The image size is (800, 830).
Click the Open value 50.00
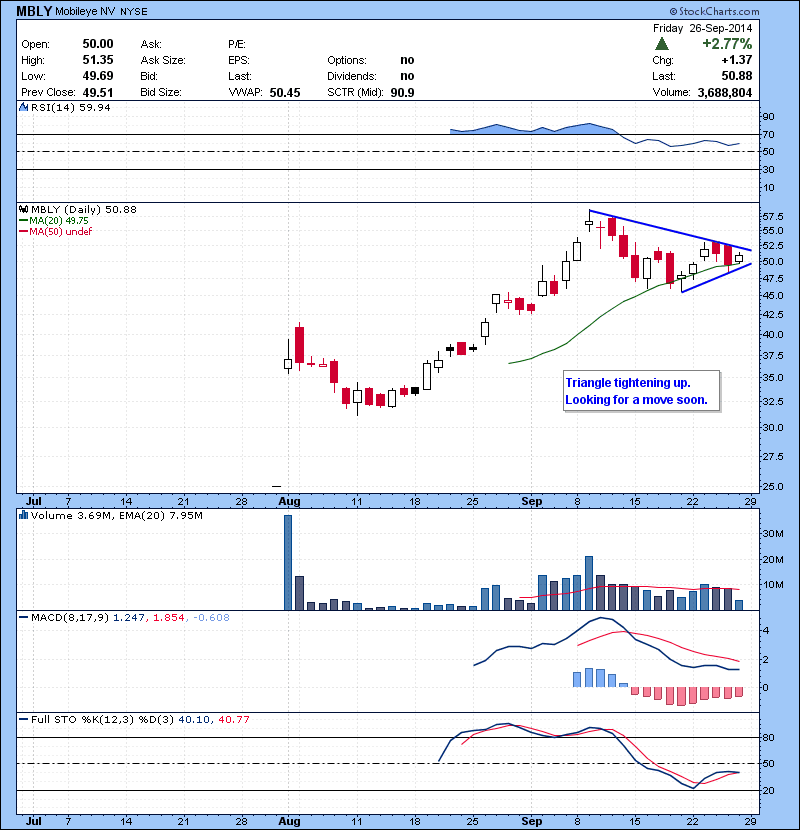[98, 44]
